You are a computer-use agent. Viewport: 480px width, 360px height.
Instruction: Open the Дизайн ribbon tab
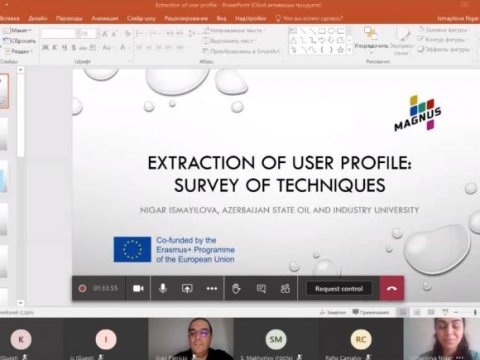(x=37, y=18)
